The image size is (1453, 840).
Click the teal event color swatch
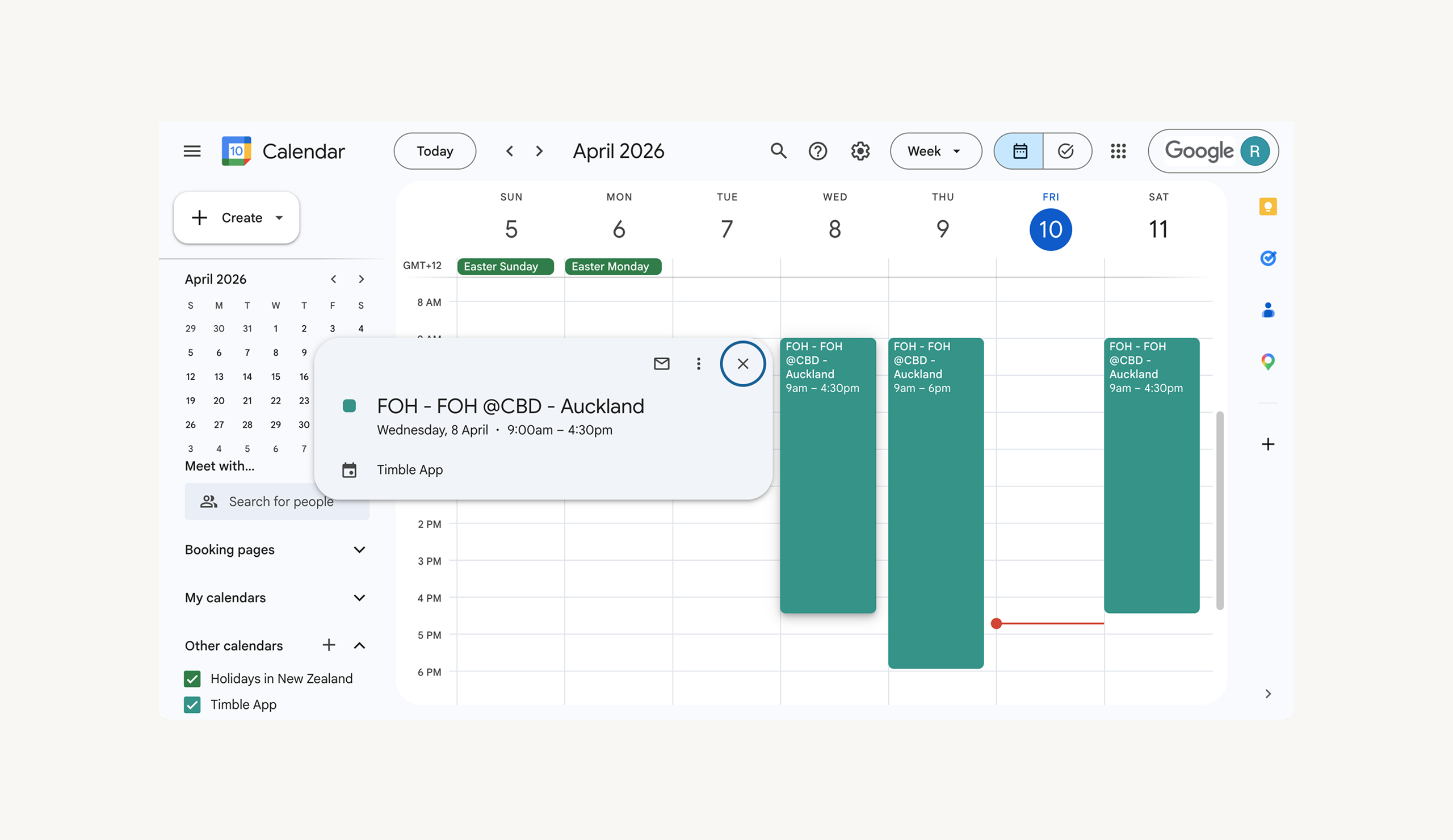coord(349,406)
